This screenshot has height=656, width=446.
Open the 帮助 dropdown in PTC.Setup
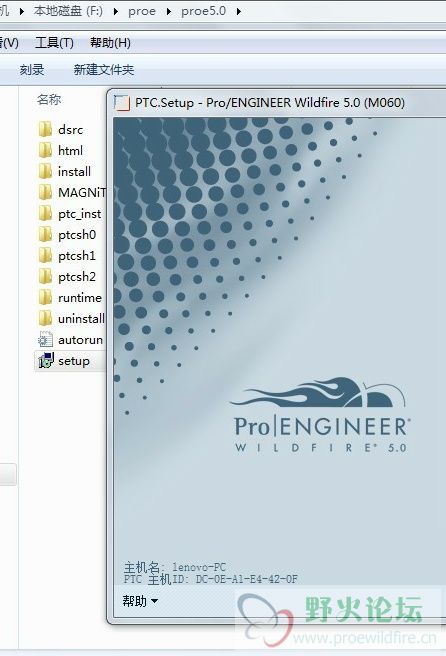pyautogui.click(x=140, y=601)
